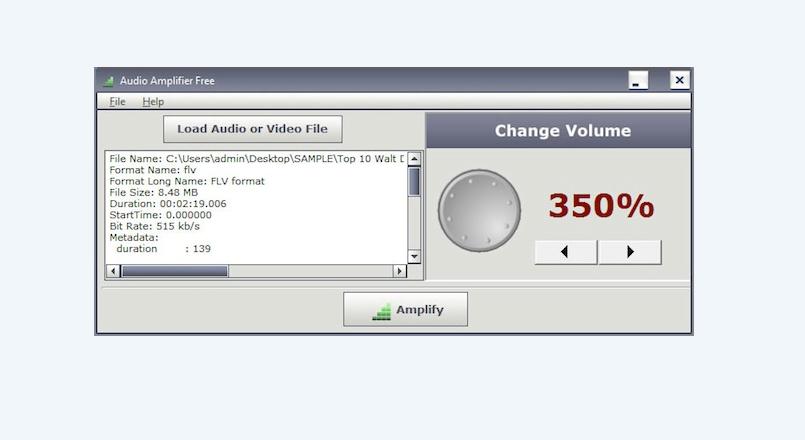Click the 350% volume percentage display
805x440 pixels.
coord(600,206)
